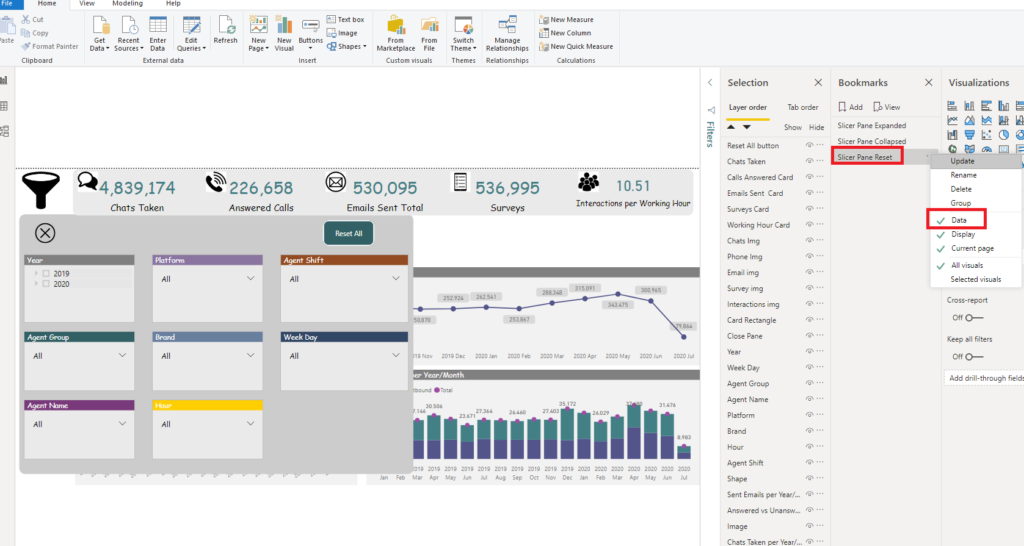This screenshot has width=1024, height=546.
Task: Open the Buttons insert menu
Action: pos(310,34)
